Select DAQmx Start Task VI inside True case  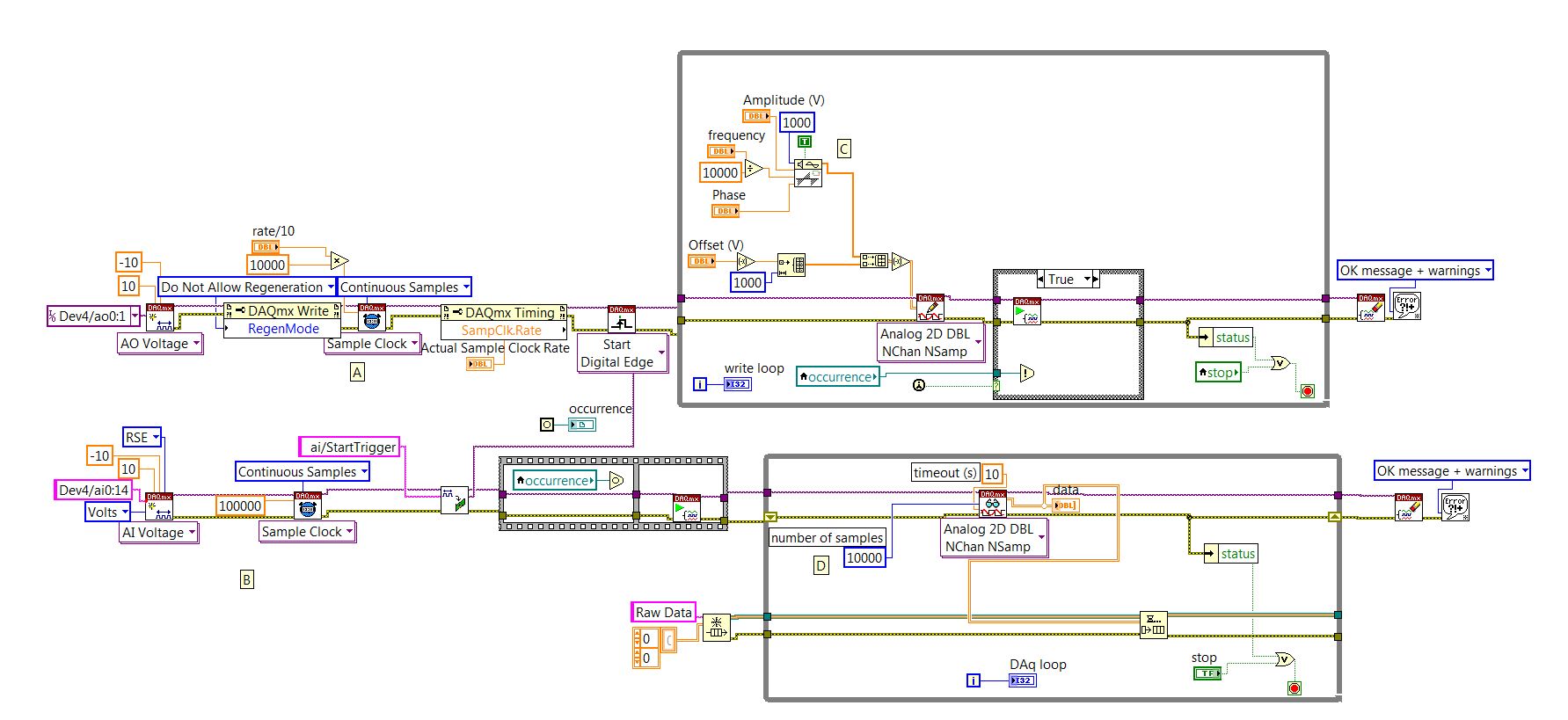pyautogui.click(x=1026, y=311)
